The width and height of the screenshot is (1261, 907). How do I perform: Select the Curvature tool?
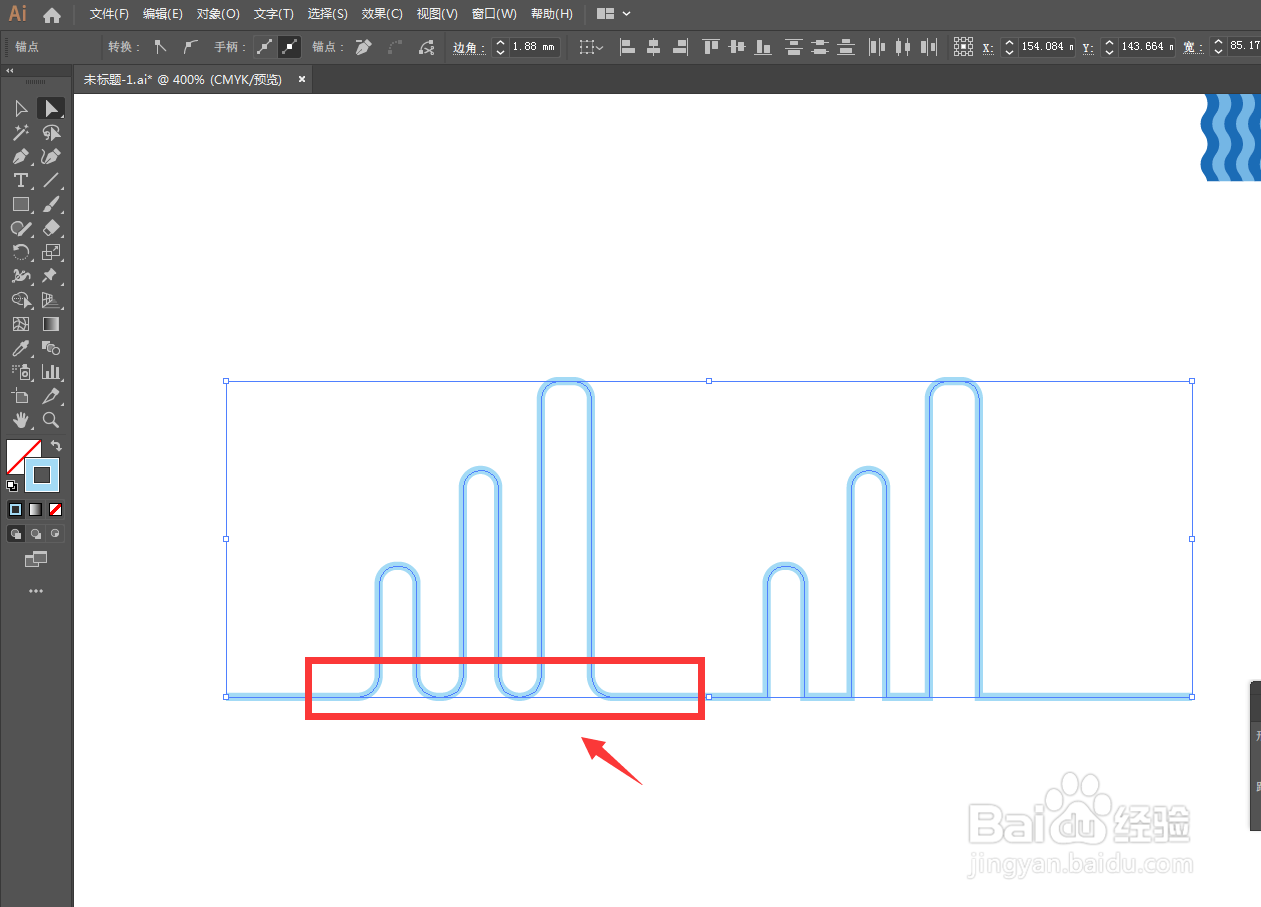51,156
